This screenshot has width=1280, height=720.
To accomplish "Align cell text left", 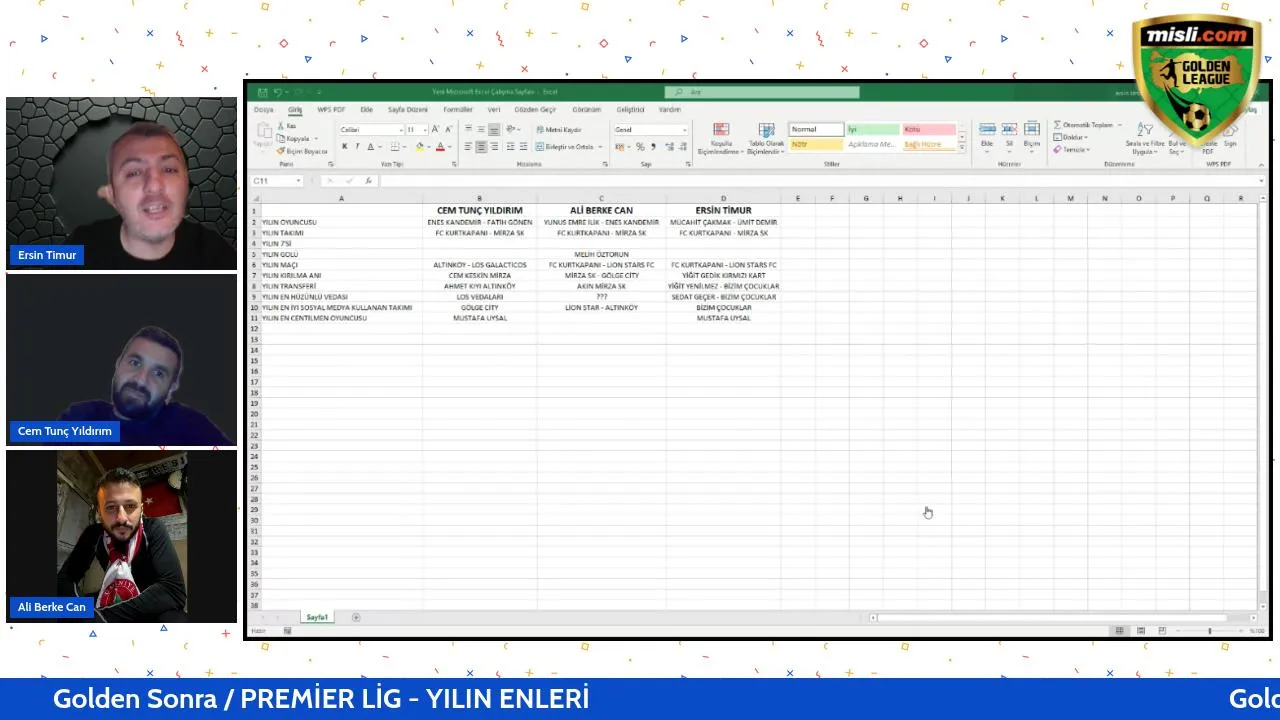I will [468, 147].
